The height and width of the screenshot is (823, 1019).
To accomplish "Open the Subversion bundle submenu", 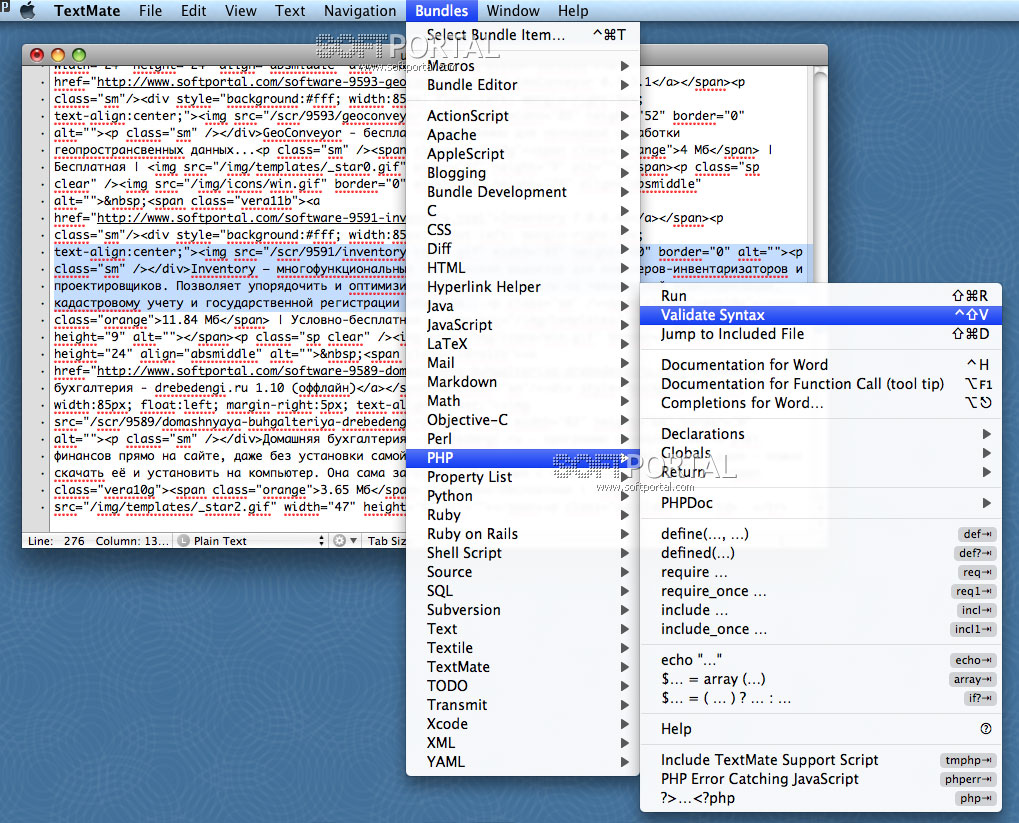I will [522, 610].
